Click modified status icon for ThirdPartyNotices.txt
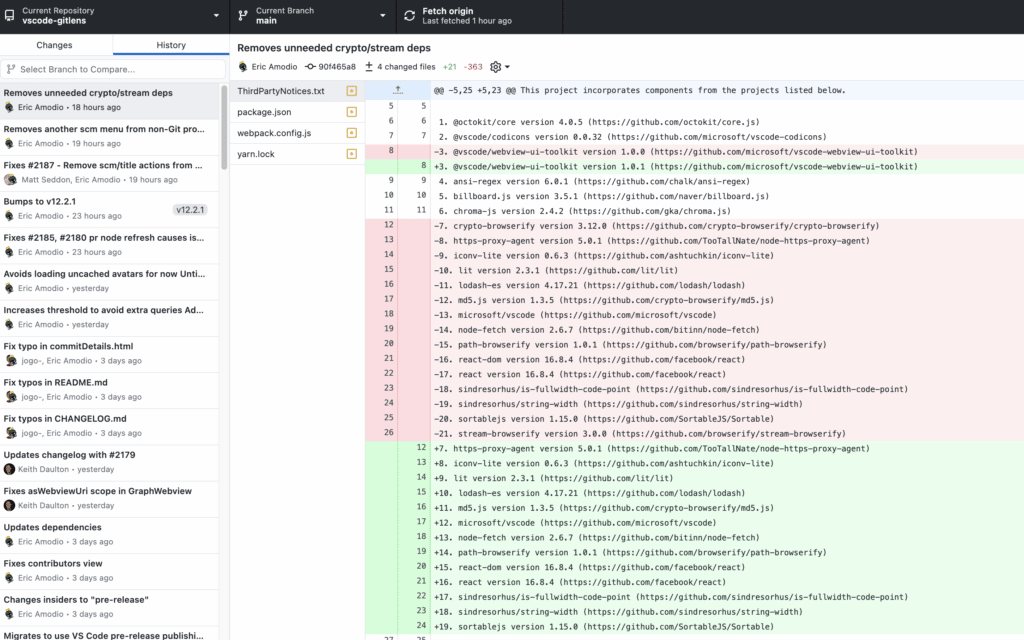 [x=351, y=91]
